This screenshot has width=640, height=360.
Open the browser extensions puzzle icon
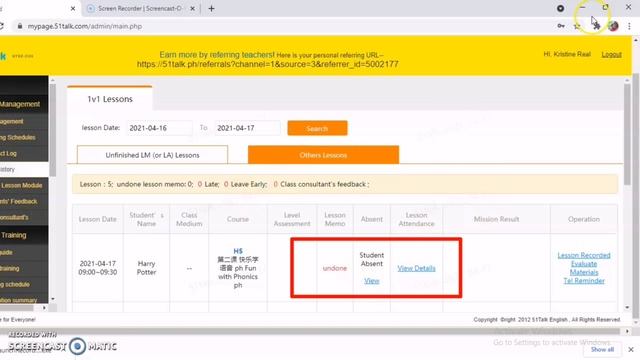[596, 26]
